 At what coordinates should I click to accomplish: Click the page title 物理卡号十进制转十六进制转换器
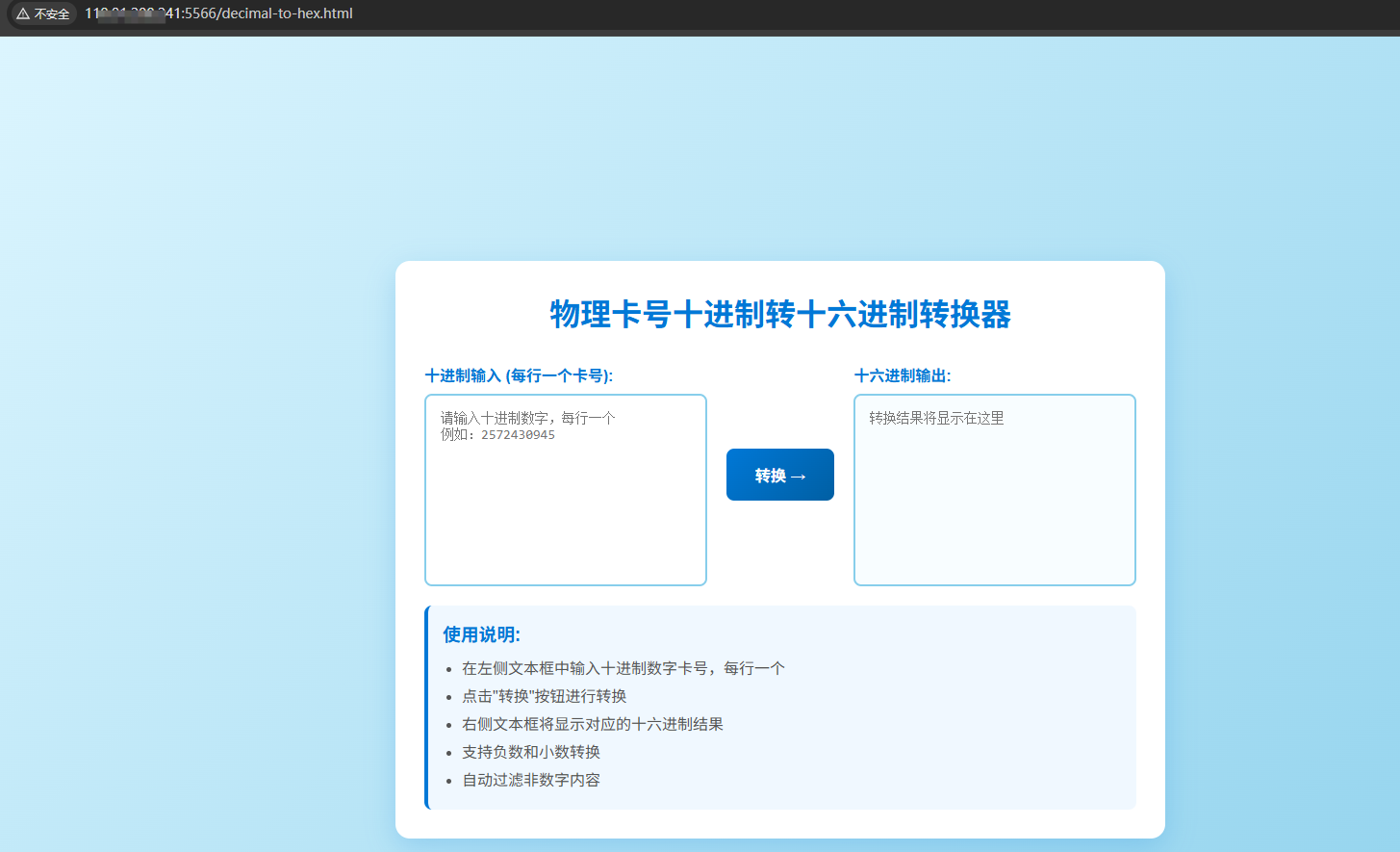[x=780, y=314]
